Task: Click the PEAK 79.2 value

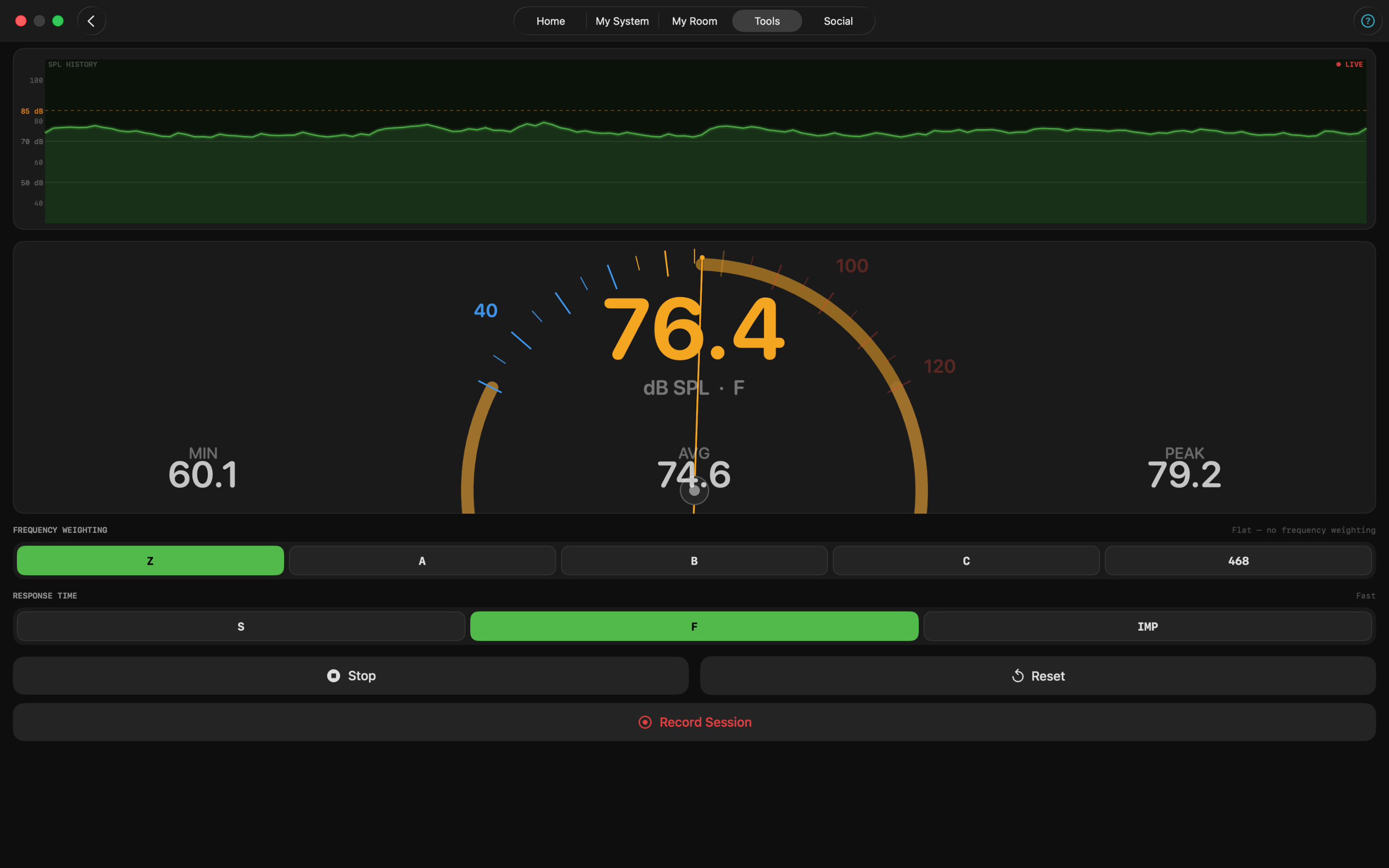Action: point(1184,475)
